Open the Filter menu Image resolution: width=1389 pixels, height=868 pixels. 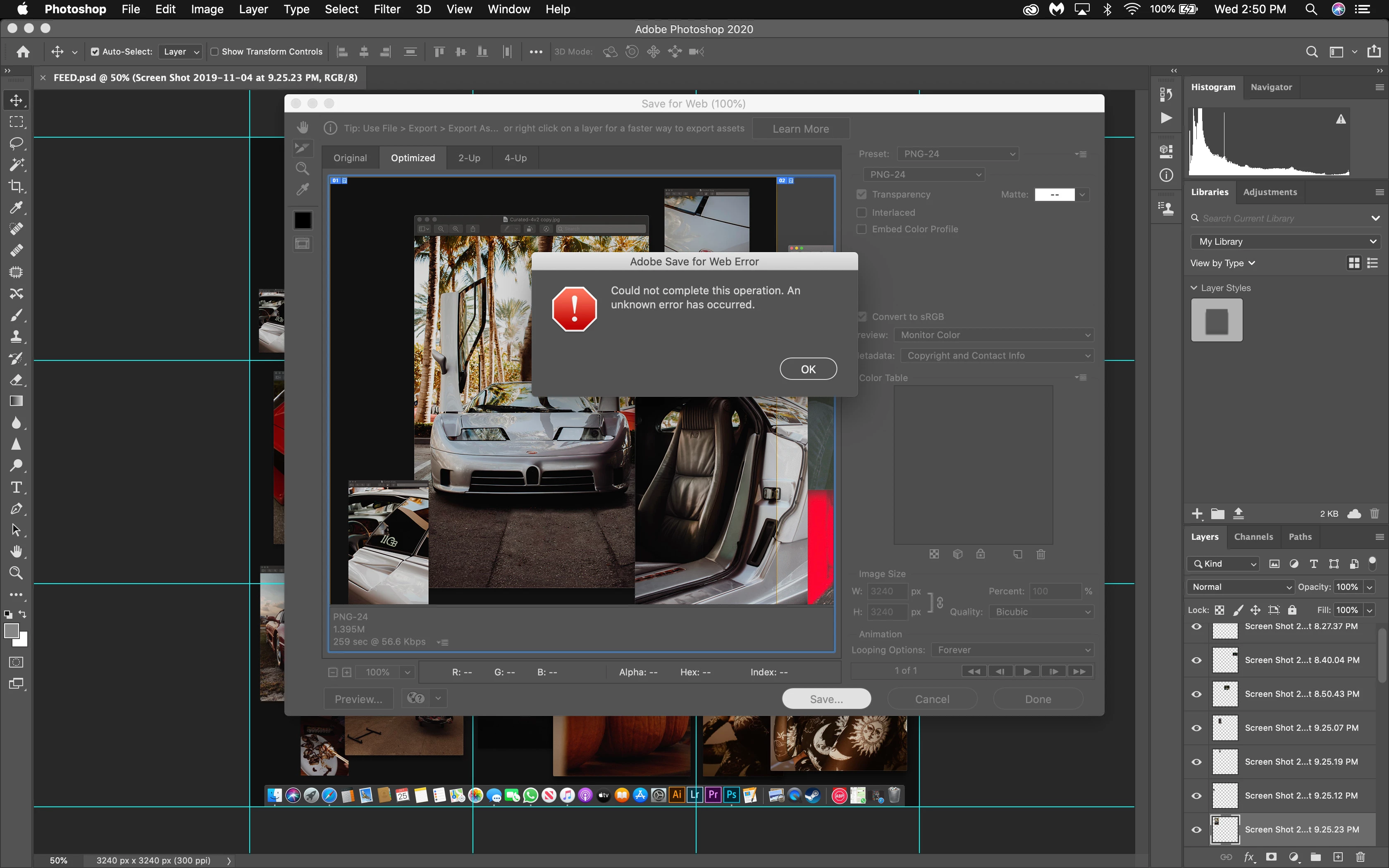[386, 9]
